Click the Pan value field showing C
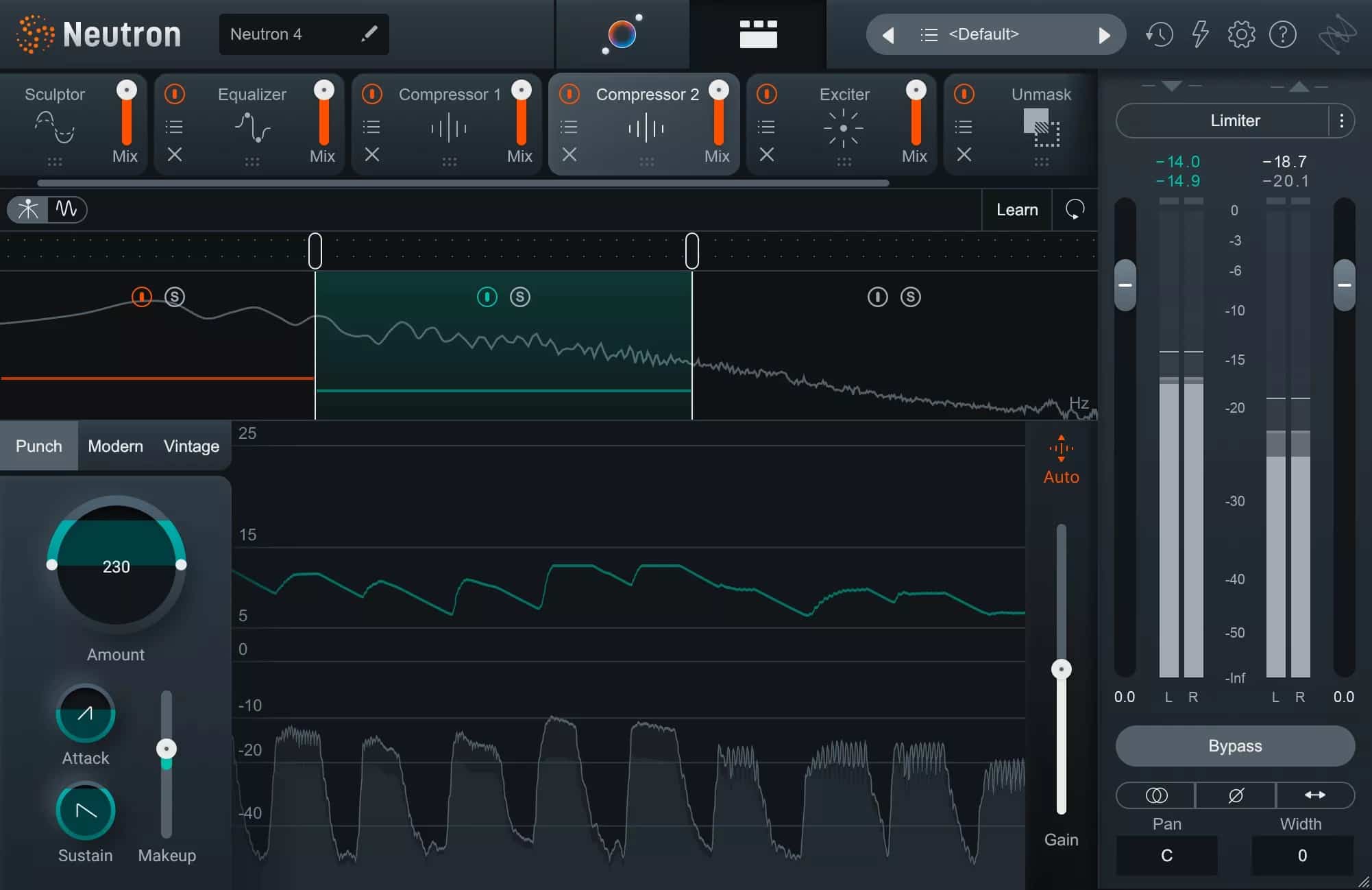This screenshot has width=1372, height=890. (1166, 855)
